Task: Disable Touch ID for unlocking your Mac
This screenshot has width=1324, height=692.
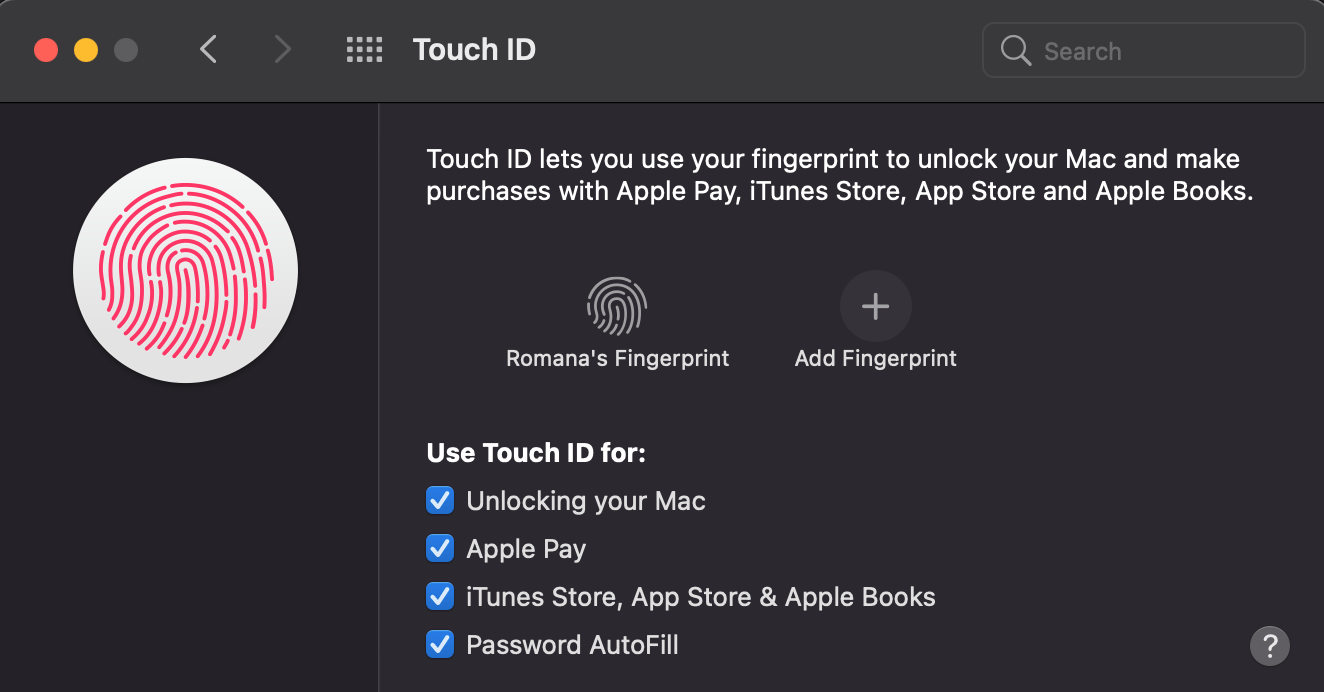Action: point(440,501)
